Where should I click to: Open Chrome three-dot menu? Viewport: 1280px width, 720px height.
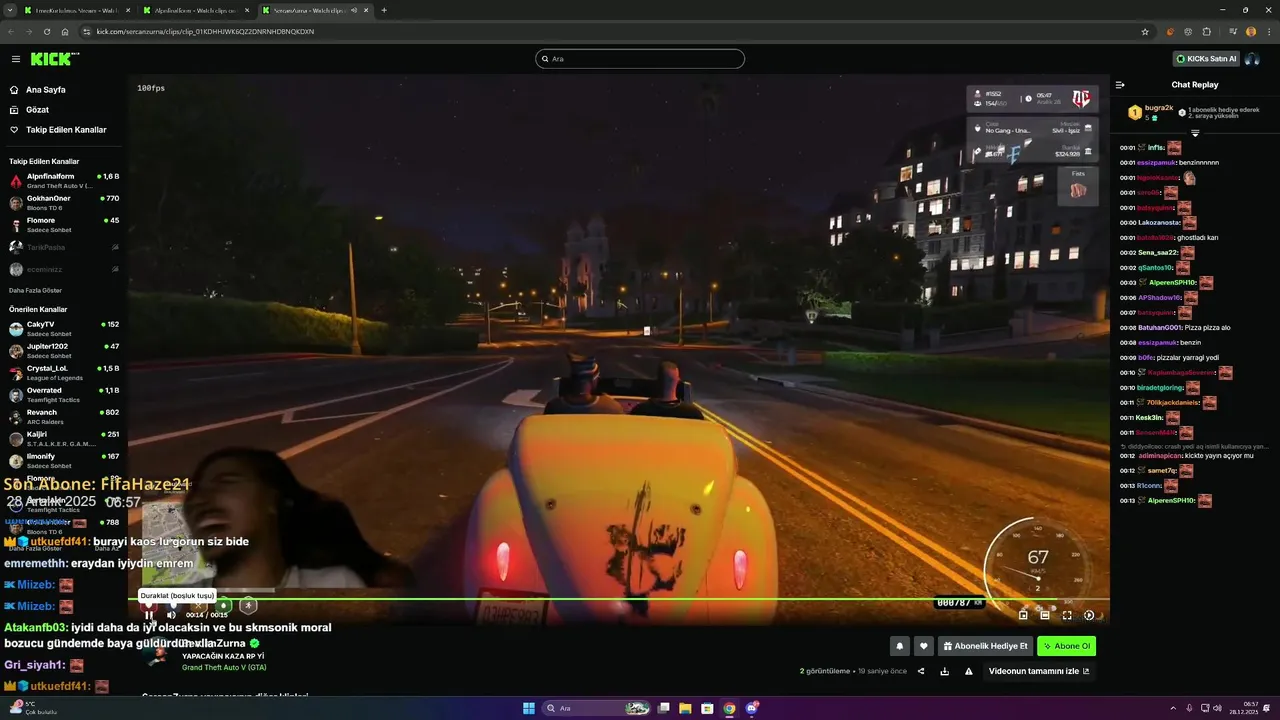pos(1268,31)
